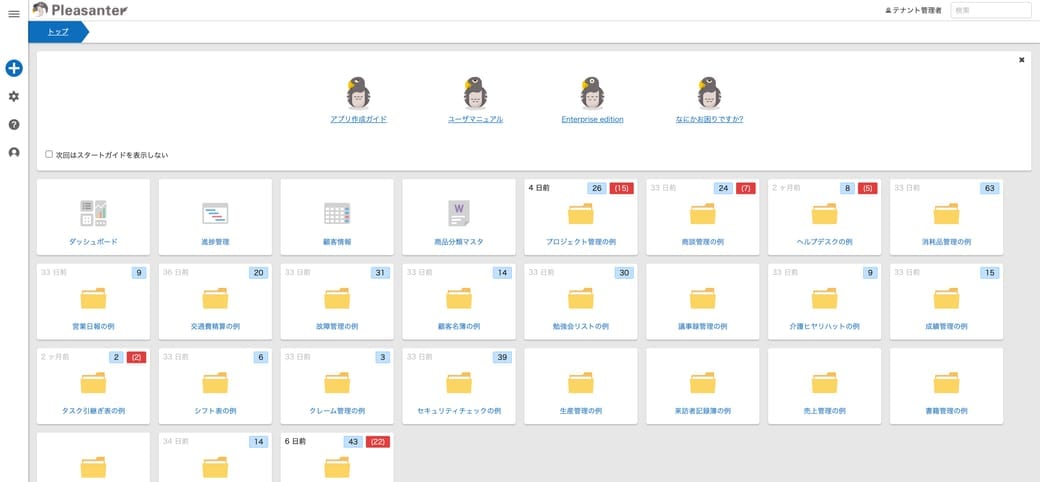Open the Enterprise edition link
This screenshot has width=1040, height=482.
pos(592,119)
